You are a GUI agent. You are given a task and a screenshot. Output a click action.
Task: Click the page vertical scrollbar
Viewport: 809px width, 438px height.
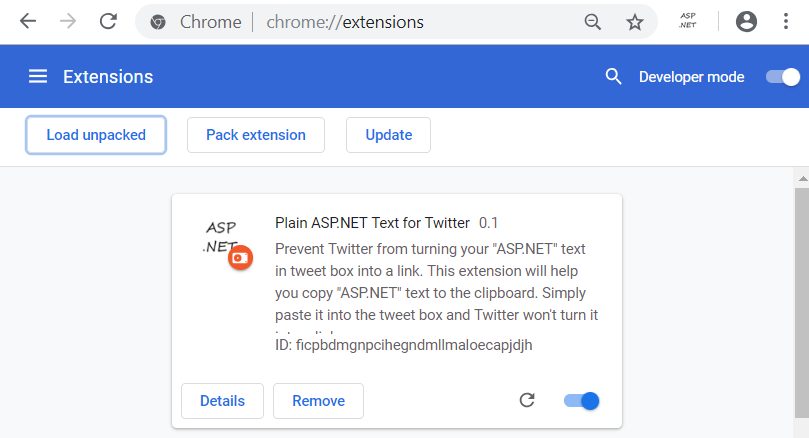(802, 303)
